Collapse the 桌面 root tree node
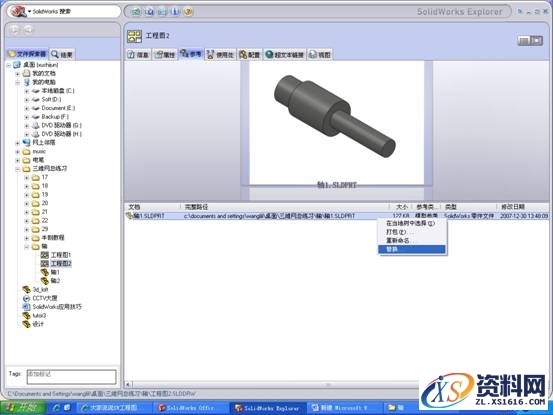This screenshot has width=553, height=415. point(9,65)
